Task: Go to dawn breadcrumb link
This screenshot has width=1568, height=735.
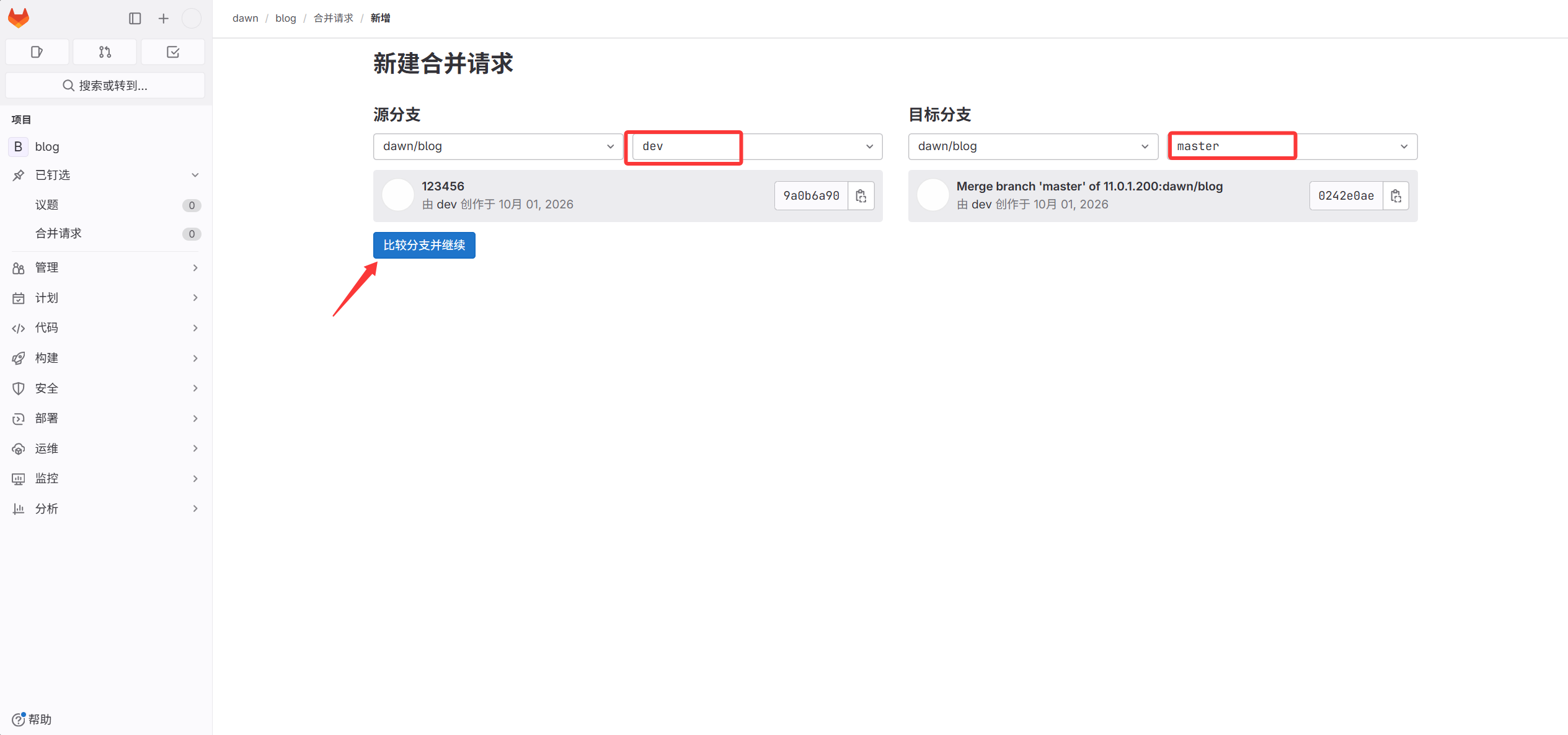Action: tap(246, 18)
